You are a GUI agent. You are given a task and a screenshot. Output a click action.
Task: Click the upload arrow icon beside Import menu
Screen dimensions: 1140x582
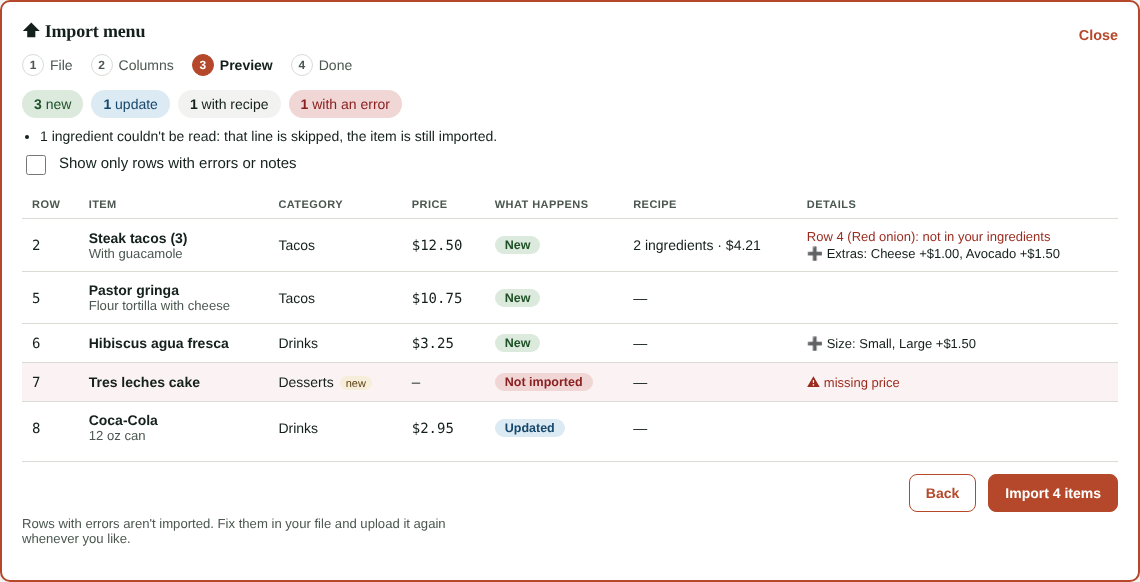(31, 31)
